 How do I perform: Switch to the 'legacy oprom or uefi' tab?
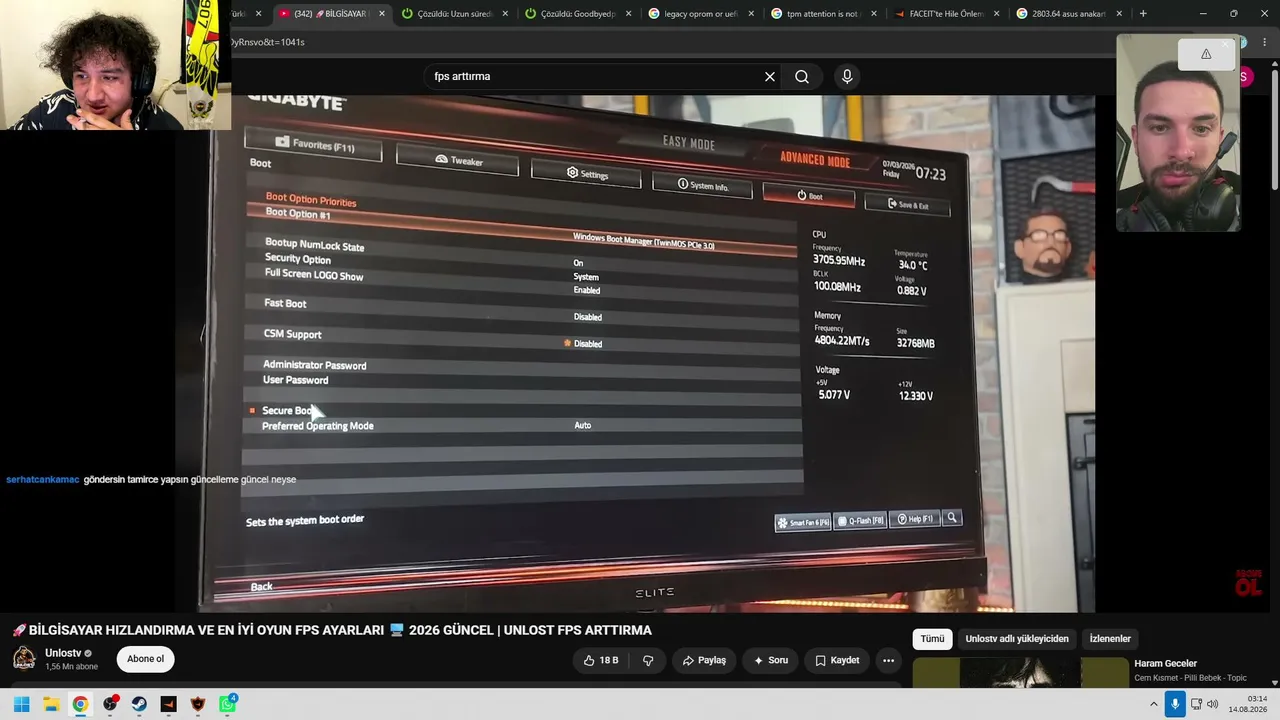click(x=702, y=14)
